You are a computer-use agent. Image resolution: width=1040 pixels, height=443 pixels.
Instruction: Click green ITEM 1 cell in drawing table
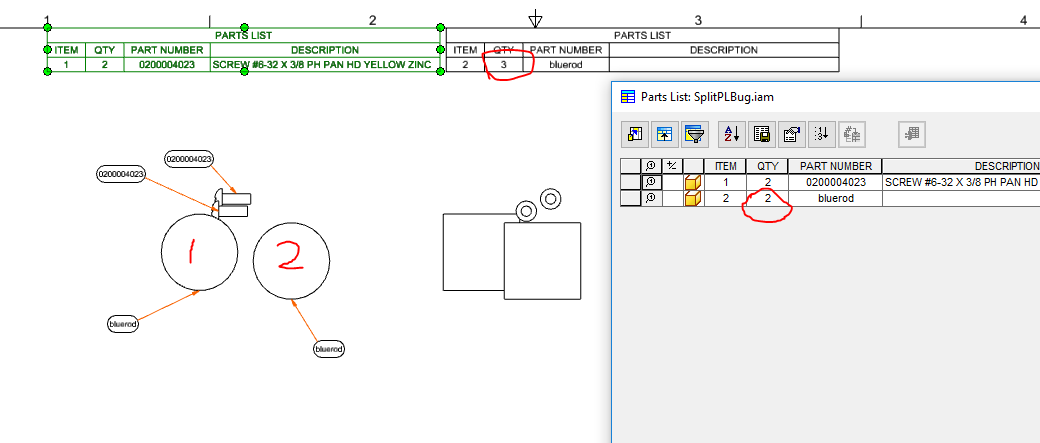[x=66, y=64]
